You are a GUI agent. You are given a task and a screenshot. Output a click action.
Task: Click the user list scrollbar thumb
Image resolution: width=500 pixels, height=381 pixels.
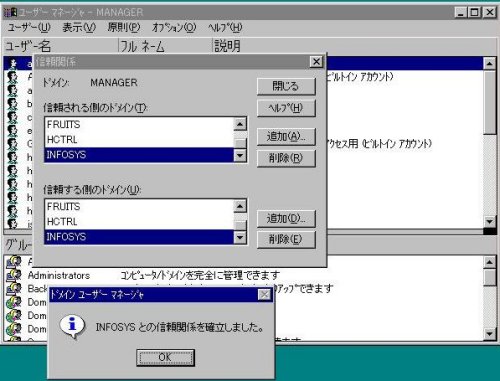(489, 102)
